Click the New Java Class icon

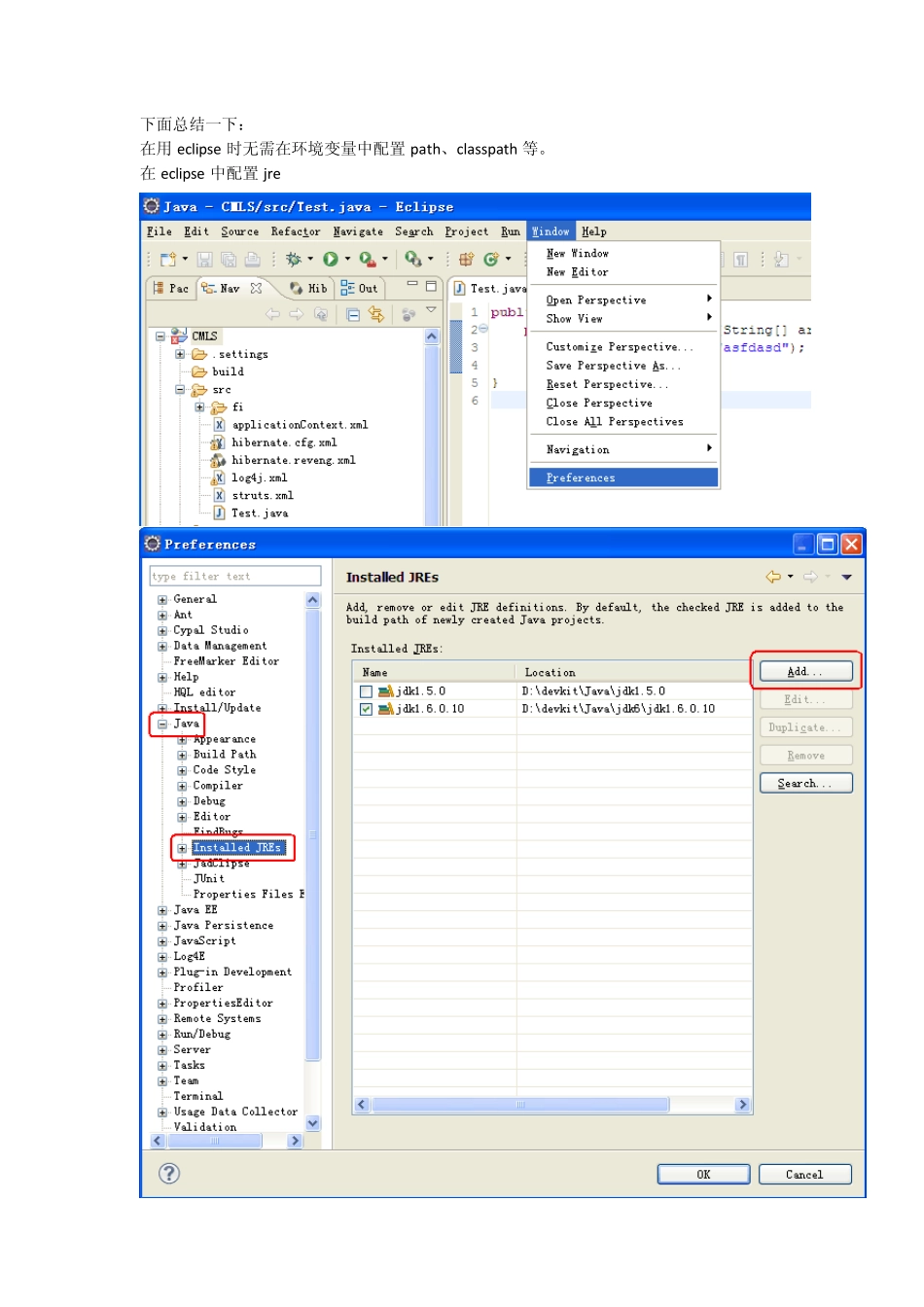(491, 260)
